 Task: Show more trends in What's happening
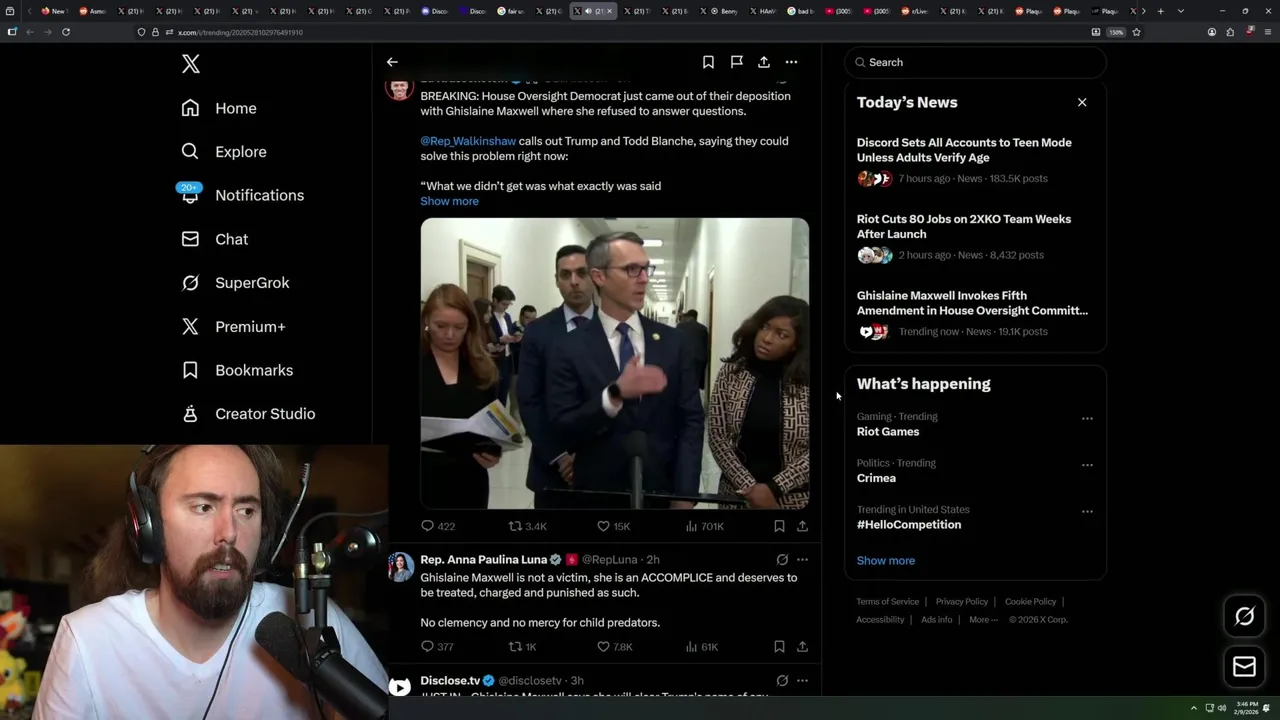885,561
